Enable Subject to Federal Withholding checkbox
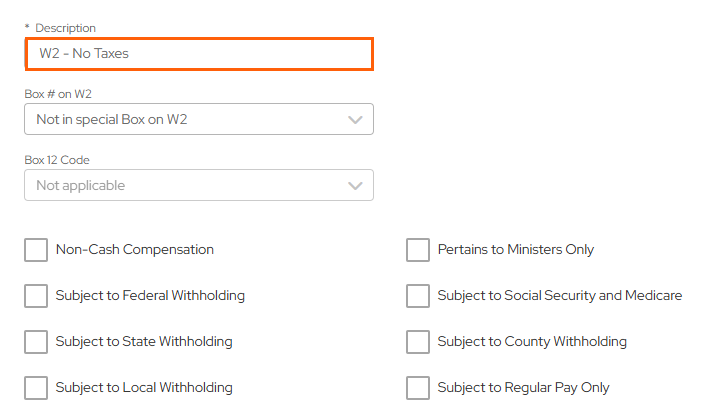The width and height of the screenshot is (703, 416). coord(36,296)
